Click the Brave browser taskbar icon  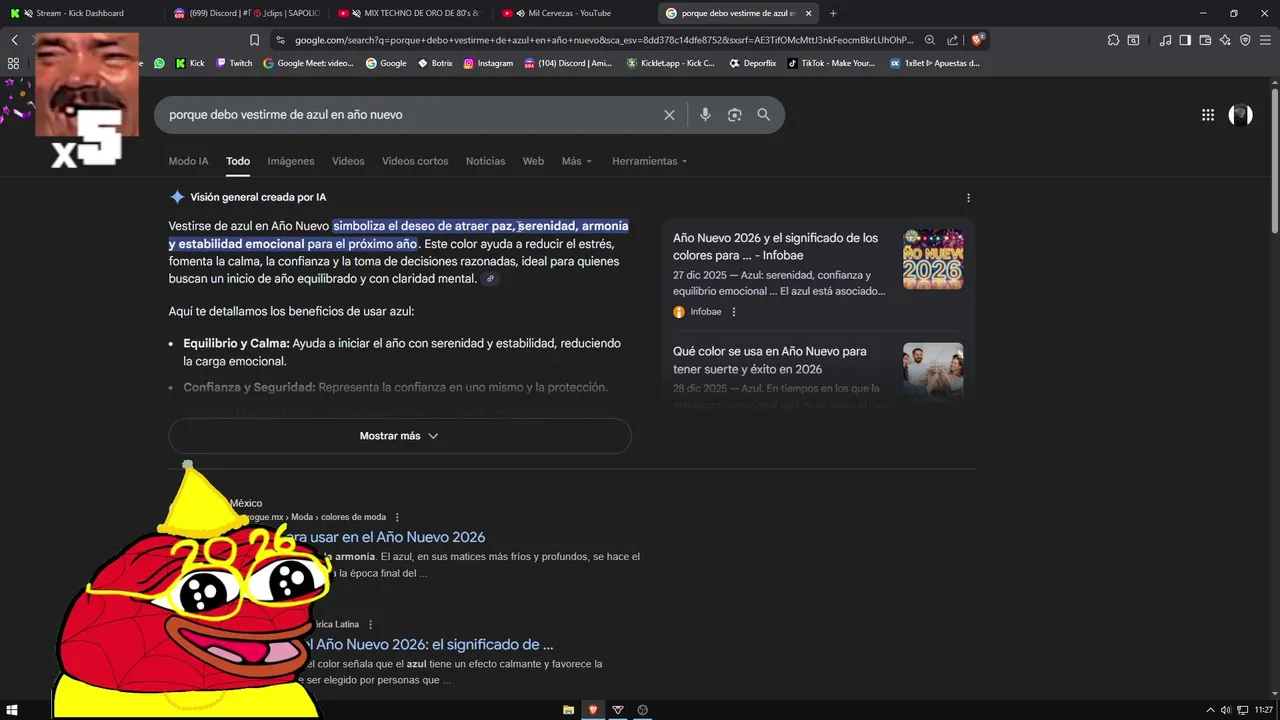593,710
